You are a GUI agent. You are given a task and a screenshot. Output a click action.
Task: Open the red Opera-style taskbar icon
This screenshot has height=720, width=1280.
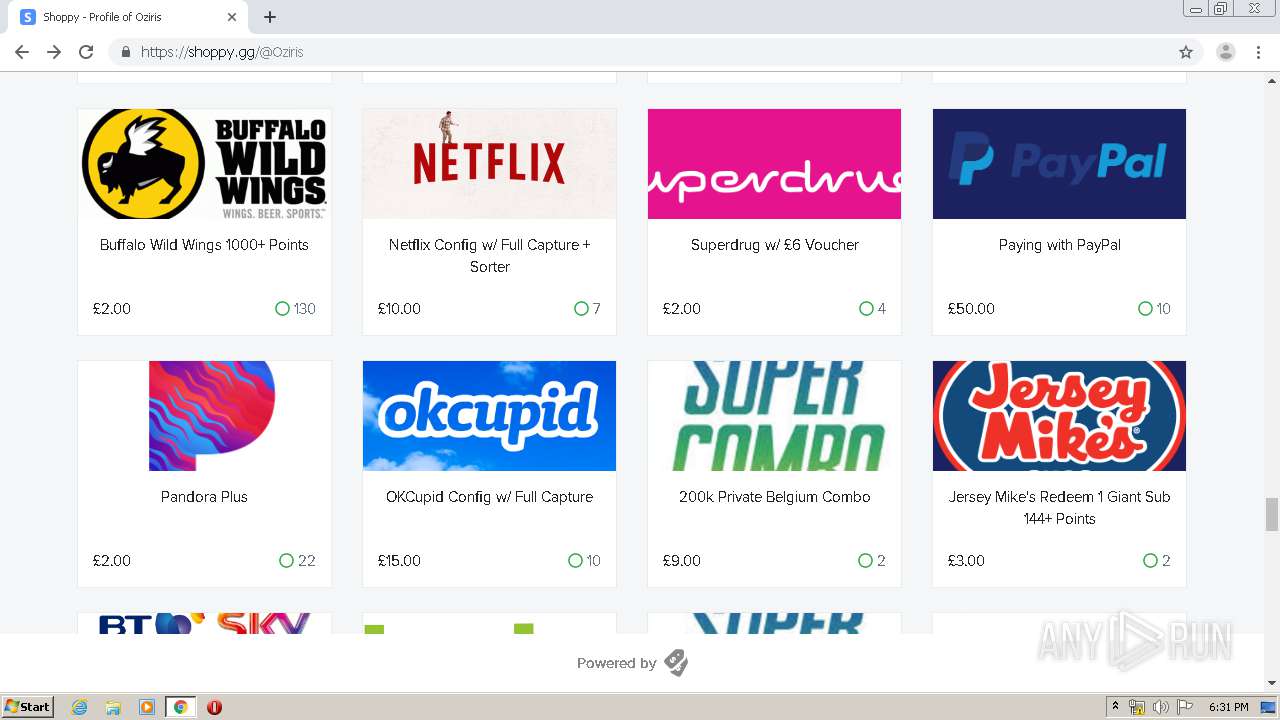tap(214, 707)
